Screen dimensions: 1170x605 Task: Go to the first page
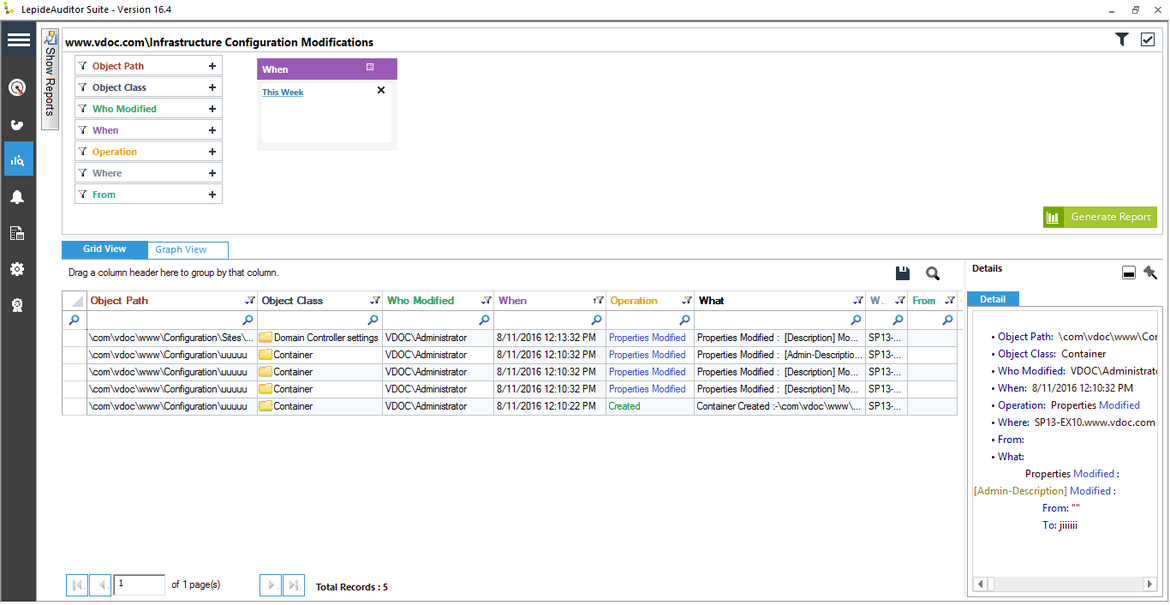[x=77, y=585]
